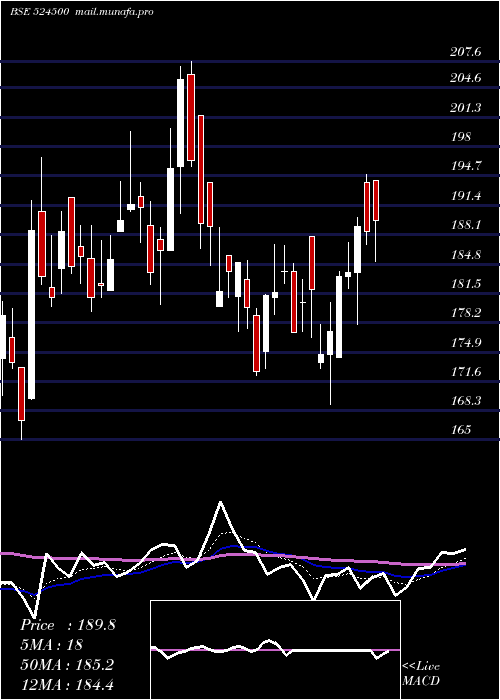Select the 188.1 price axis label

(466, 225)
